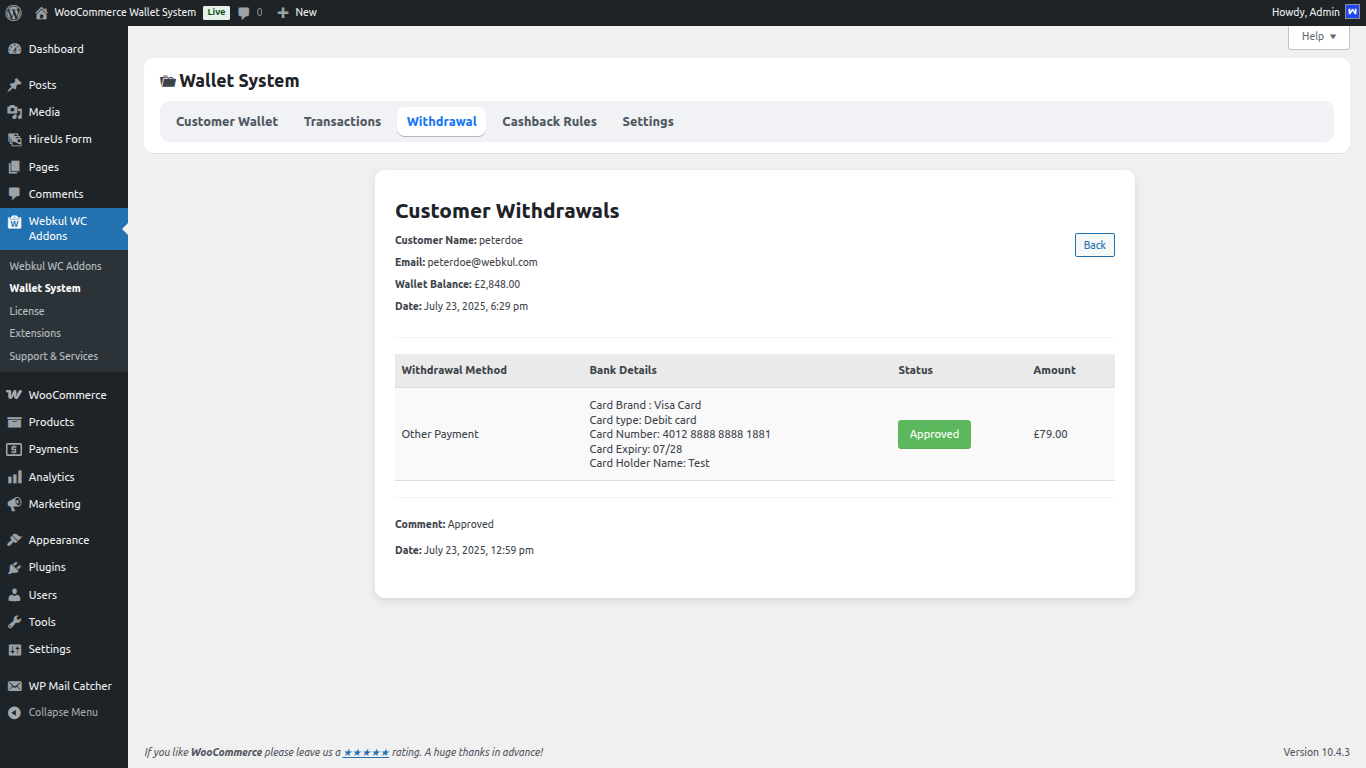The image size is (1366, 768).
Task: Click the Plugins icon in the sidebar
Action: tap(14, 567)
